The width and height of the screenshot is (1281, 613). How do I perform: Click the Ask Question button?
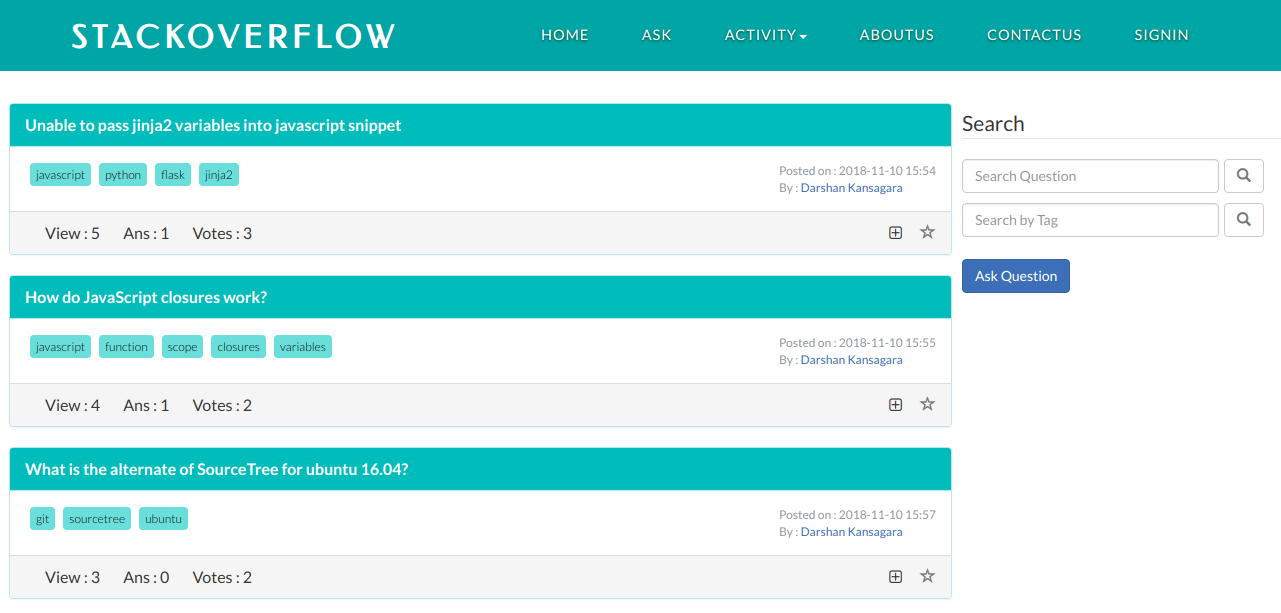(1016, 276)
